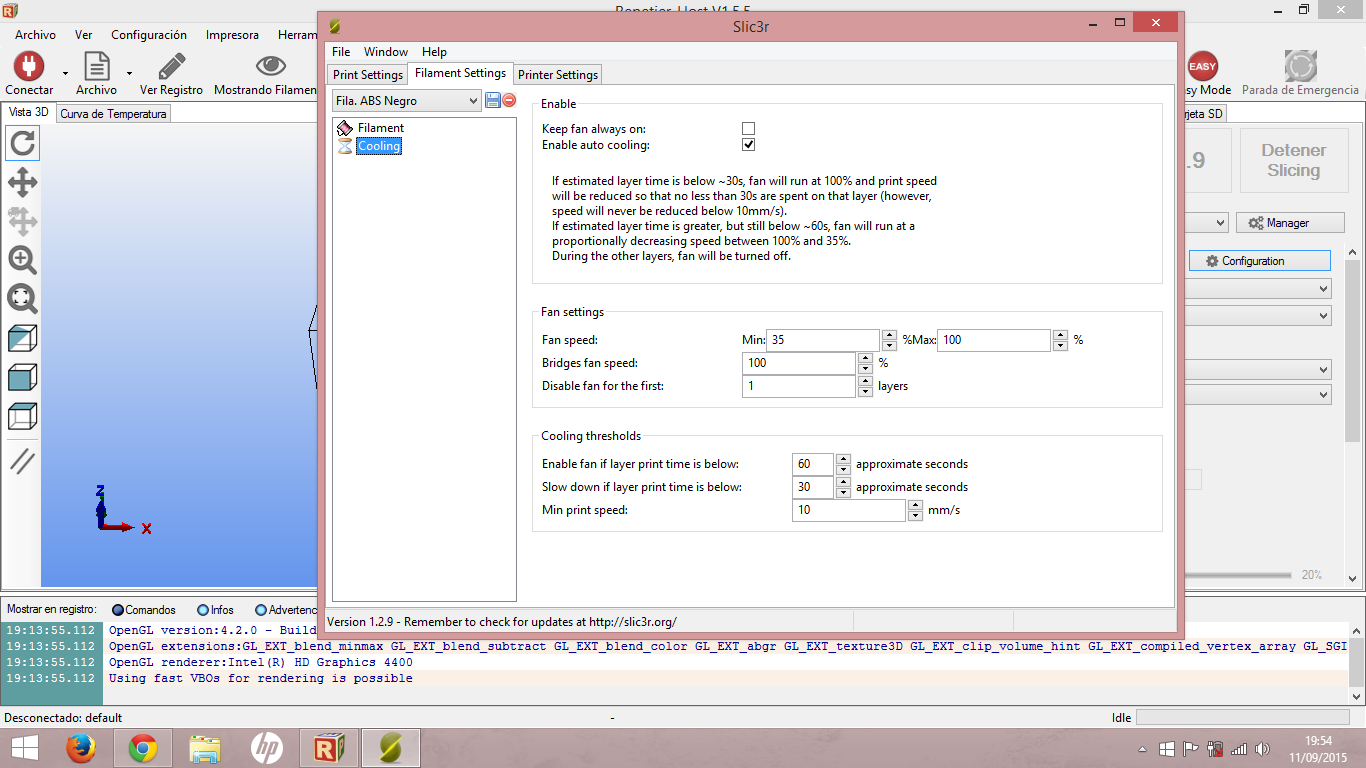Click the log panel vertical scrollbar

(x=1356, y=662)
